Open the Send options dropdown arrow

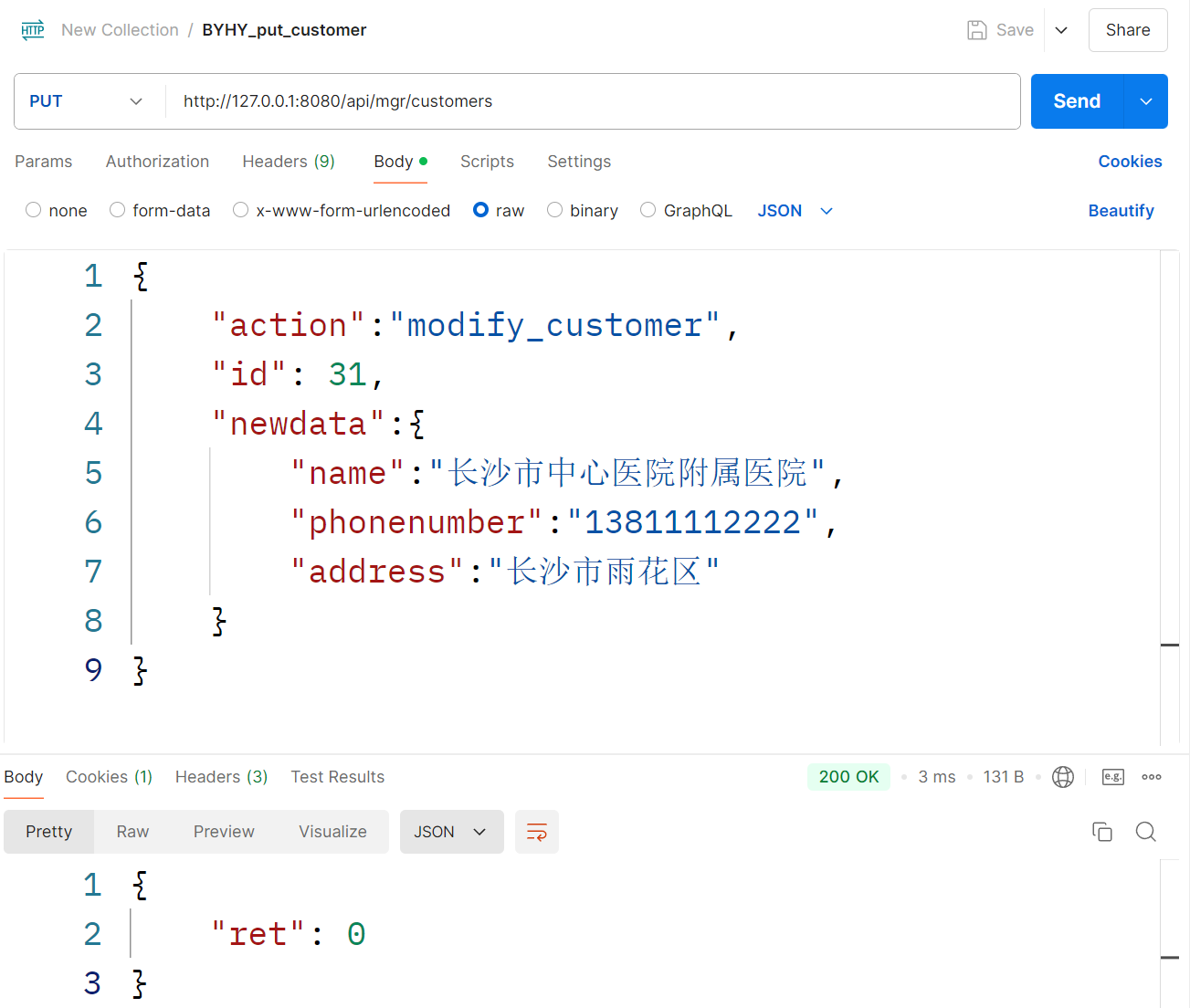[1146, 101]
